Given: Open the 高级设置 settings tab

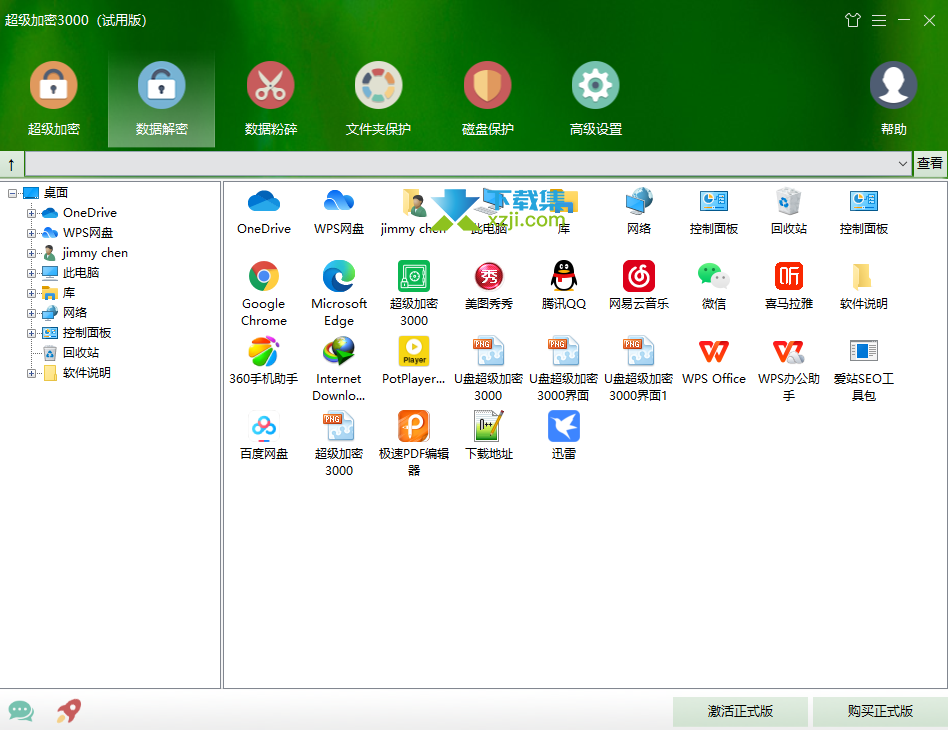Looking at the screenshot, I should tap(596, 99).
